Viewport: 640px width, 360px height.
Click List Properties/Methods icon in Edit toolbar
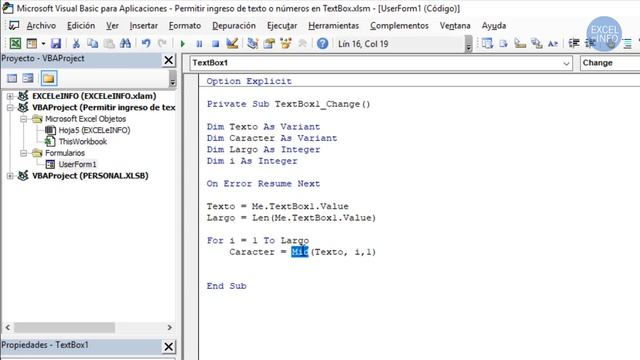(x=487, y=43)
